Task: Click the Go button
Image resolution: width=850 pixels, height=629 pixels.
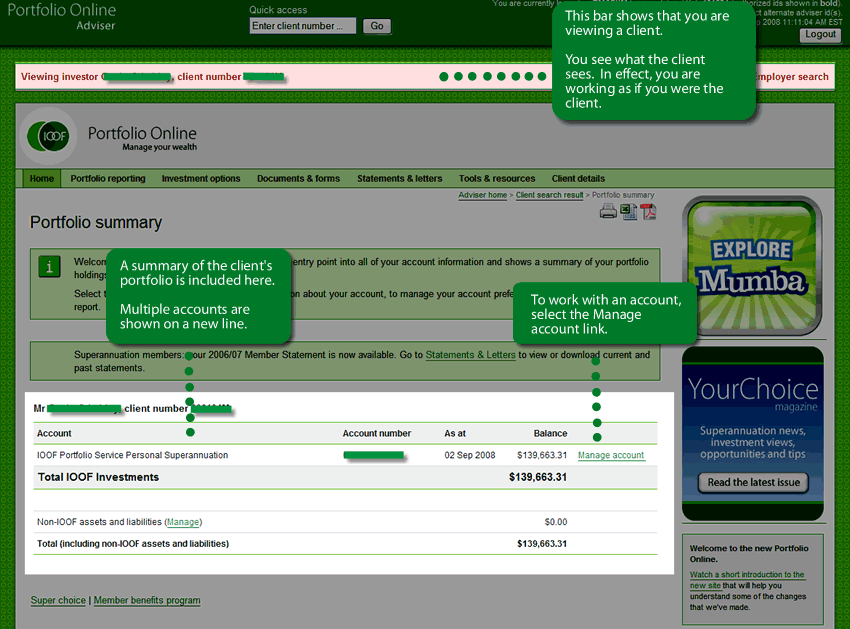Action: tap(377, 26)
